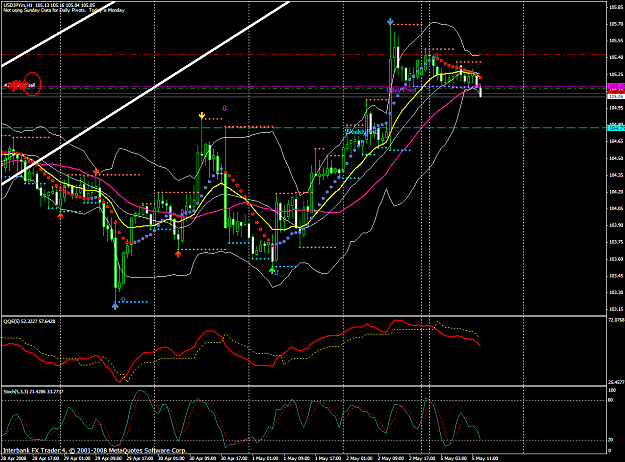Click the orange down arrow on pink line

[x=96, y=172]
